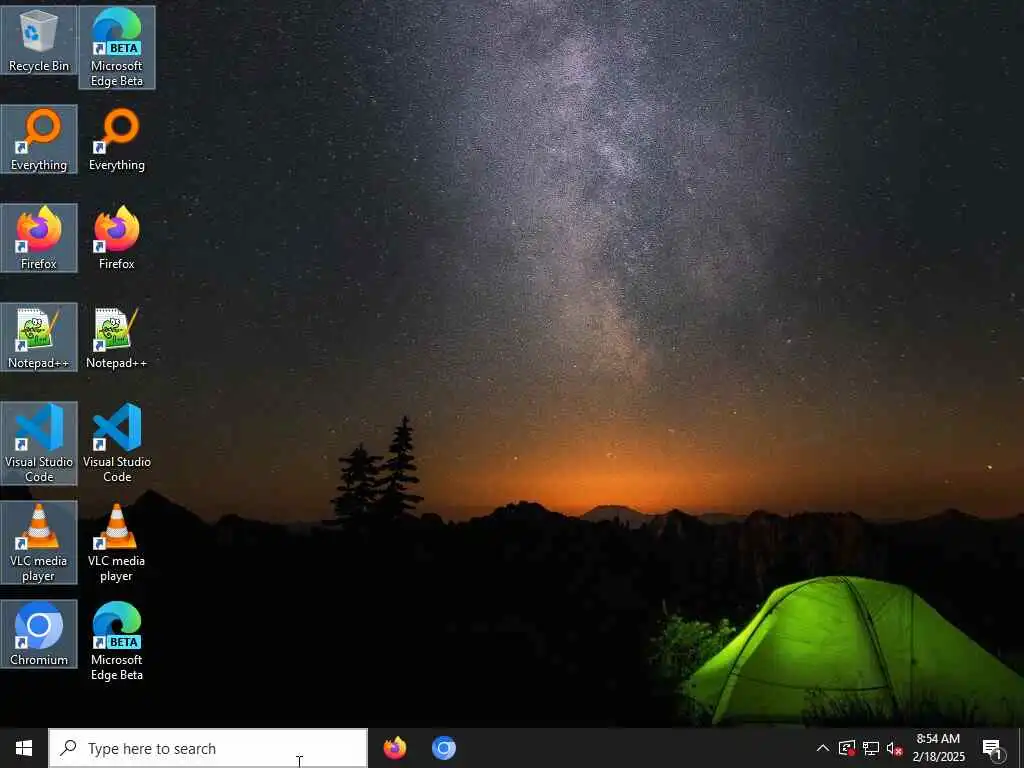Select the highlighted VLC media player shortcut
Viewport: 1024px width, 768px height.
[39, 543]
